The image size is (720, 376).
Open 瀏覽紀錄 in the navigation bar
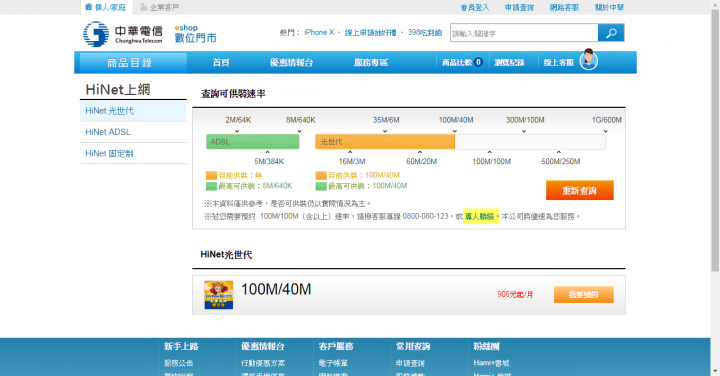tap(509, 62)
